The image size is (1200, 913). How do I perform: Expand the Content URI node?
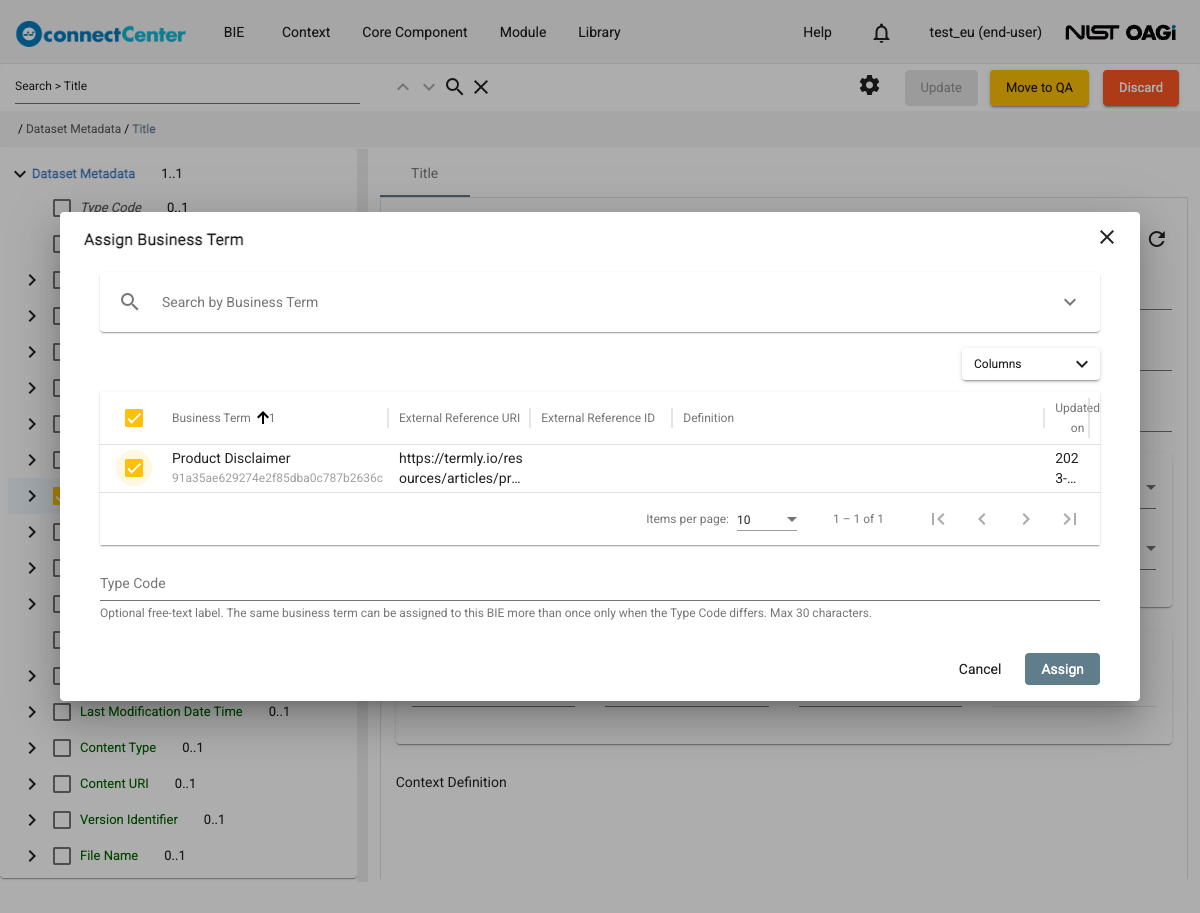(32, 784)
